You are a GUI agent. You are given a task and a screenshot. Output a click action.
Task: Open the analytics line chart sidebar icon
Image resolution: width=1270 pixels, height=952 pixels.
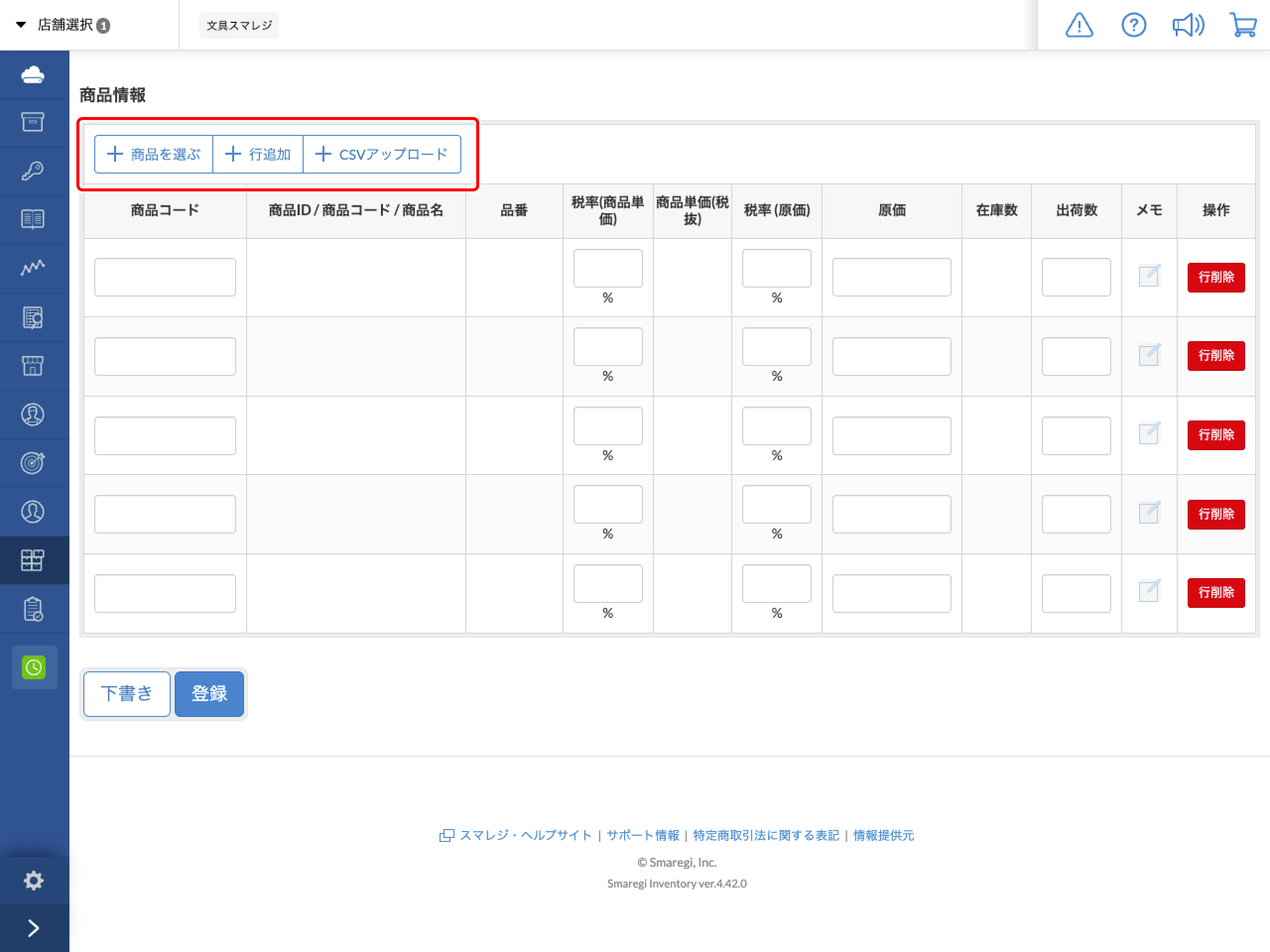point(33,268)
